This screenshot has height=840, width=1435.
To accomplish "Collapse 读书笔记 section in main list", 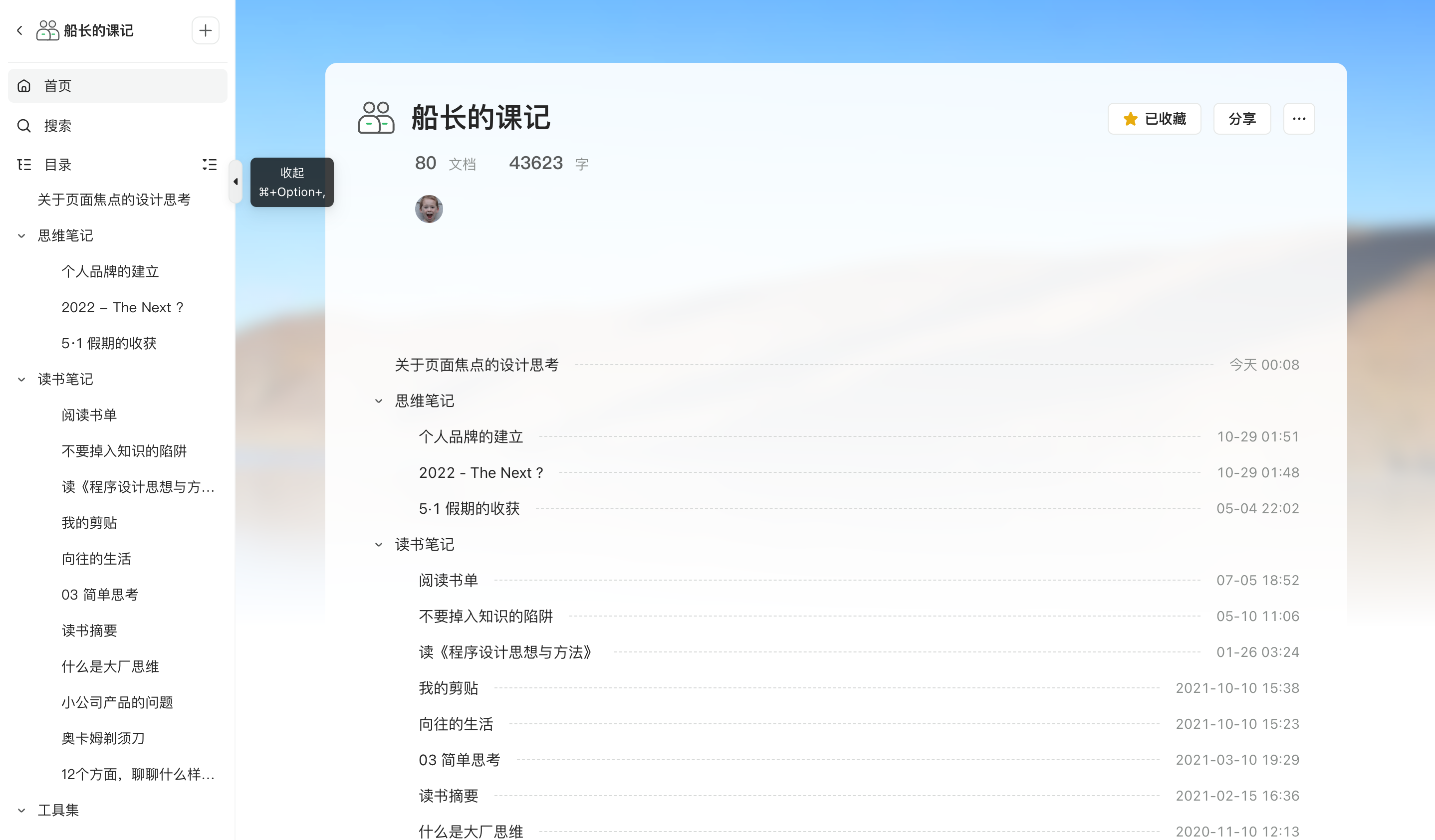I will pyautogui.click(x=379, y=544).
